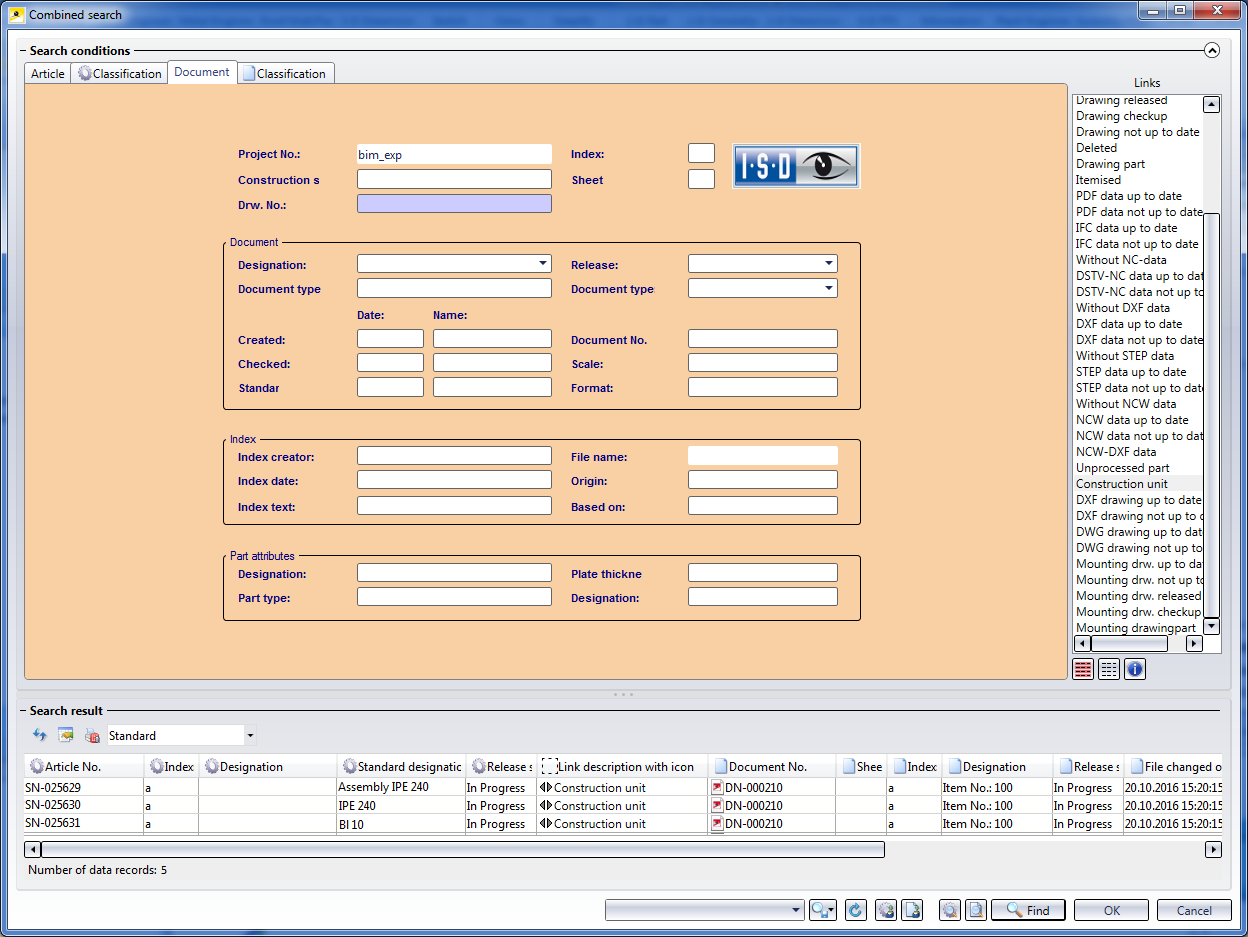Screen dimensions: 1248x937
Task: Click the picture icon in Search result toolbar
Action: coord(66,736)
